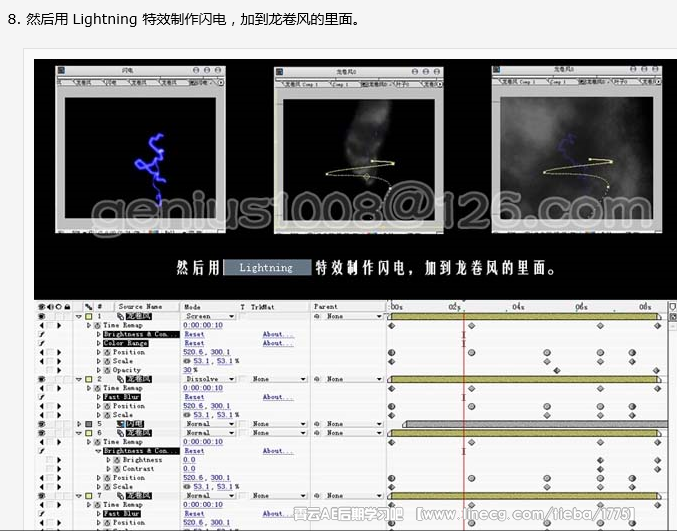Hide layer 1 using its eye toggle
This screenshot has height=531, width=677.
42,316
